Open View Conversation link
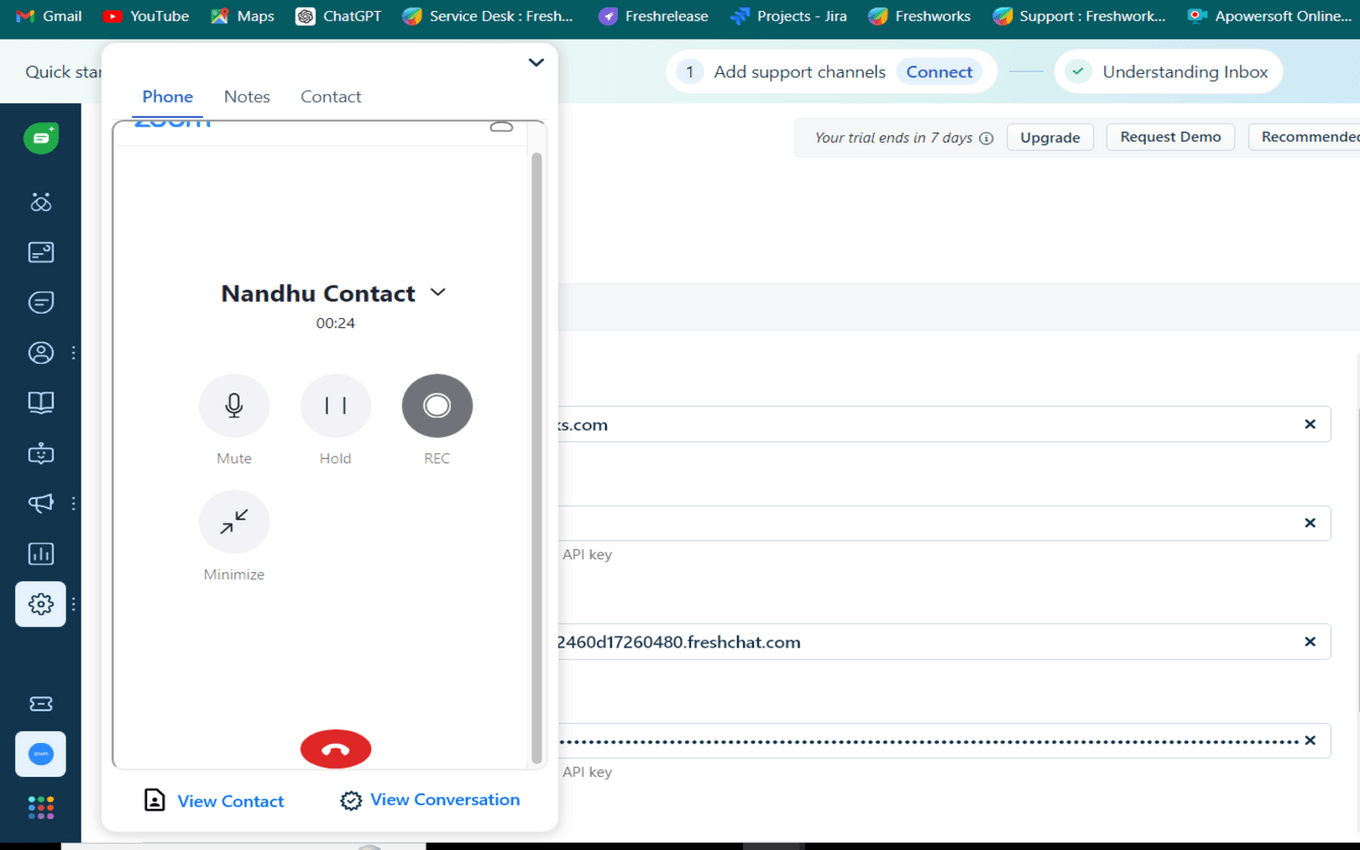The image size is (1360, 850). (x=444, y=800)
